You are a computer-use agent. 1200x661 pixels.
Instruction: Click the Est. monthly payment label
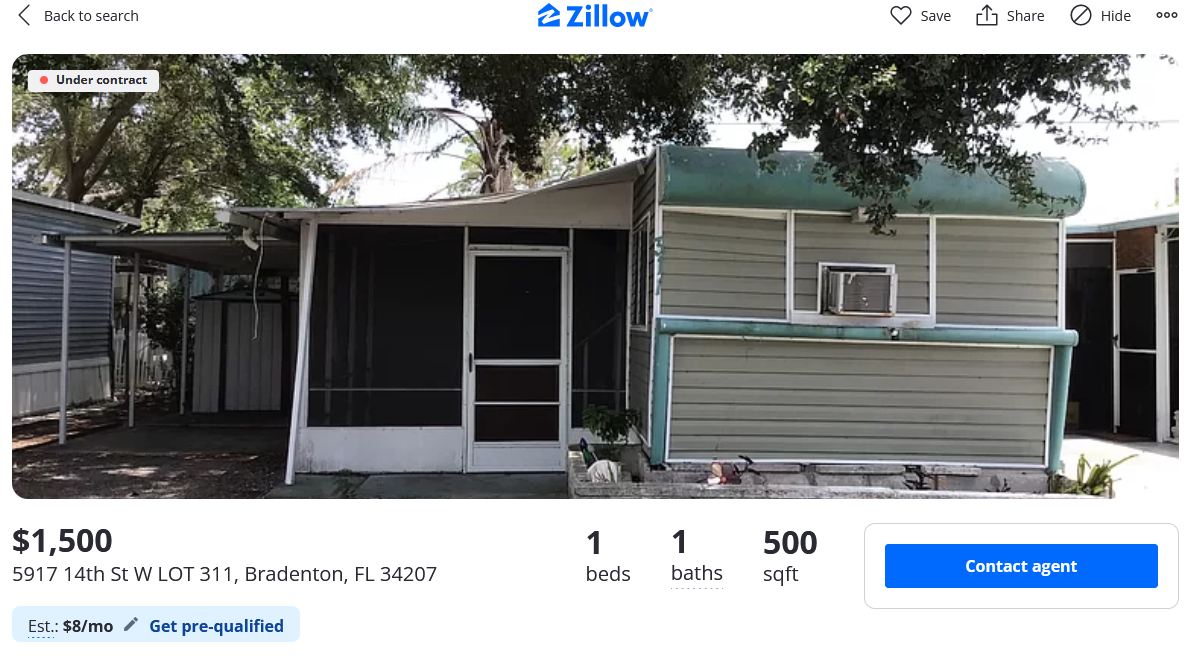coord(70,626)
